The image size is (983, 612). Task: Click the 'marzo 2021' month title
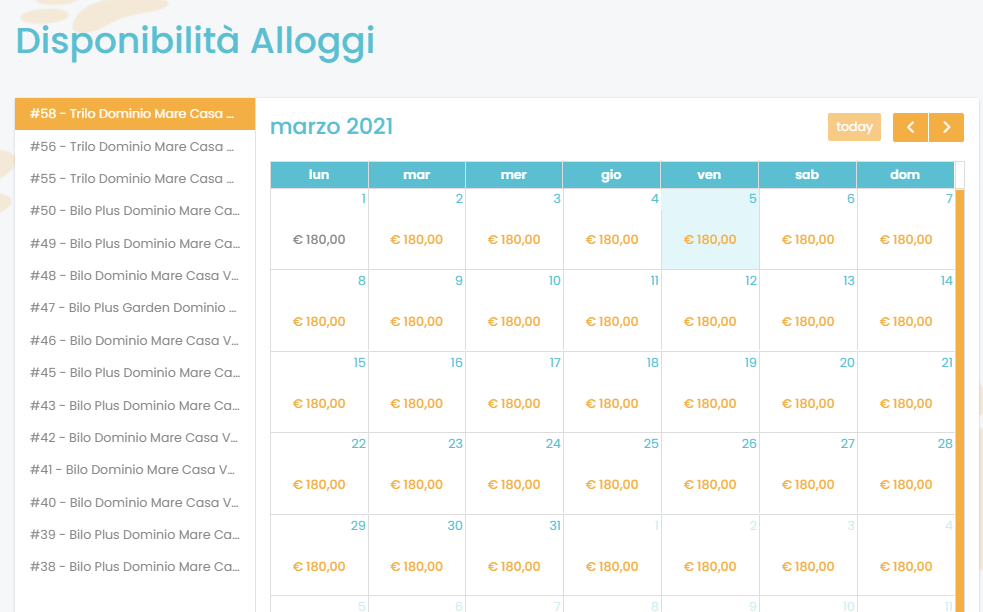coord(332,127)
